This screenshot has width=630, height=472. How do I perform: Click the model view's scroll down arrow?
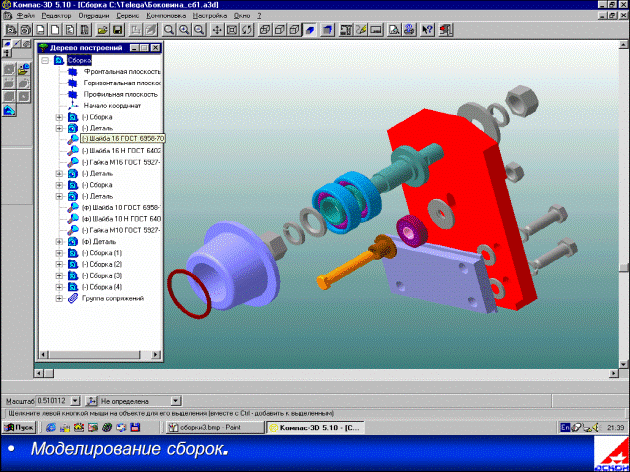pos(624,364)
